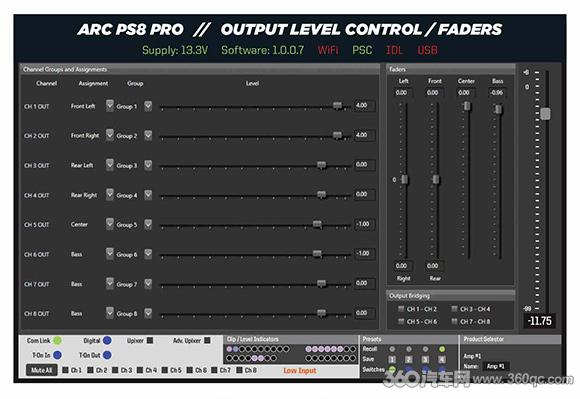Click the CH 5 OUT level slider handle
This screenshot has width=580, height=399.
tap(317, 224)
